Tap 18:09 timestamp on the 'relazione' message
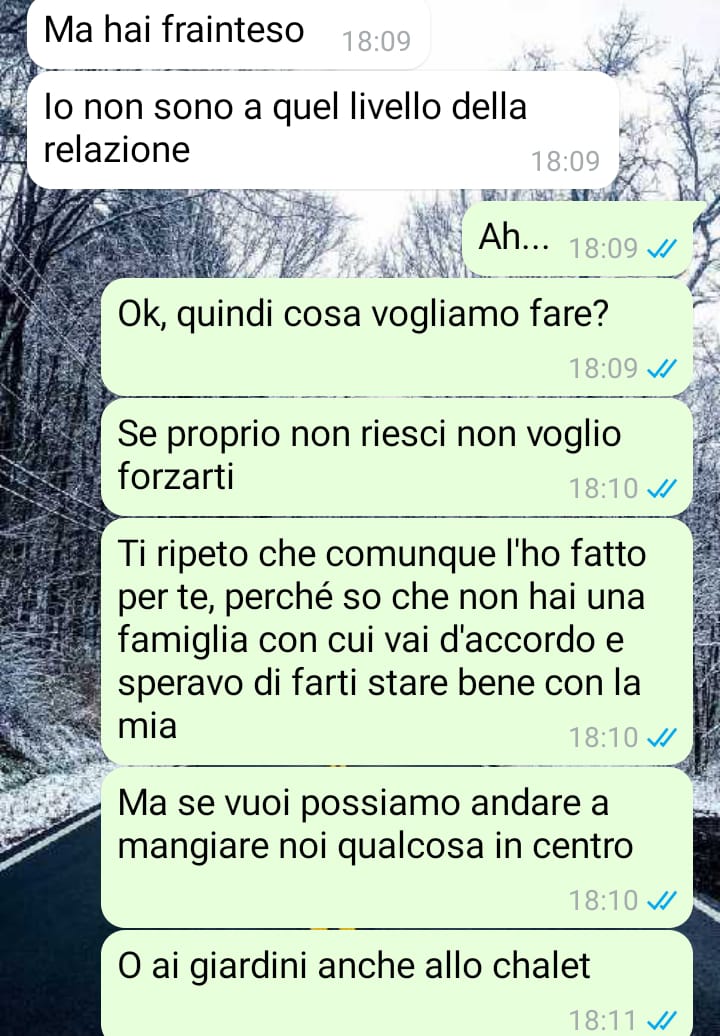This screenshot has height=1036, width=720. [565, 161]
